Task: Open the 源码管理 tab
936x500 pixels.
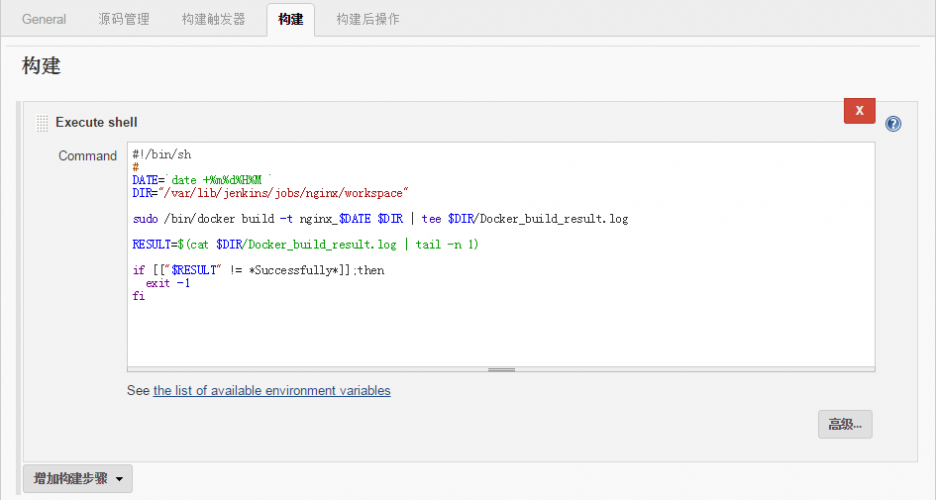Action: point(124,19)
